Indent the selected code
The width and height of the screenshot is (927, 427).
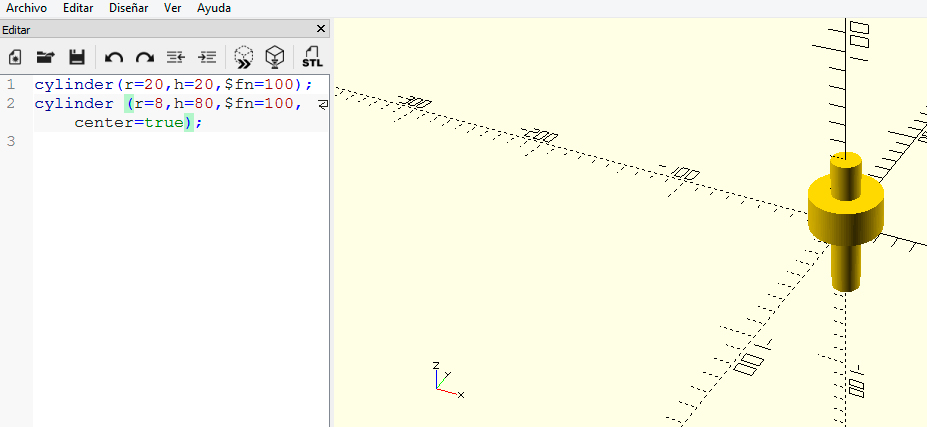coord(207,57)
